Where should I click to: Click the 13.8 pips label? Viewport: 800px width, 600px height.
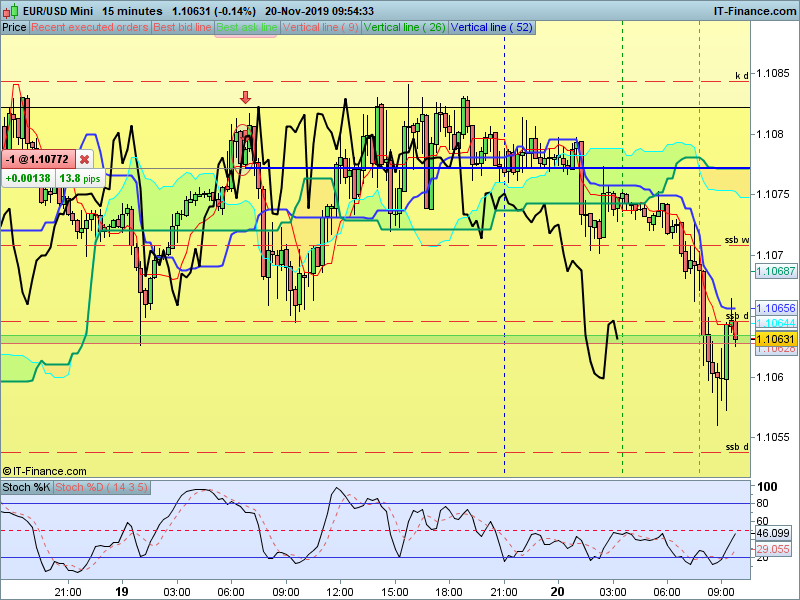click(x=80, y=178)
